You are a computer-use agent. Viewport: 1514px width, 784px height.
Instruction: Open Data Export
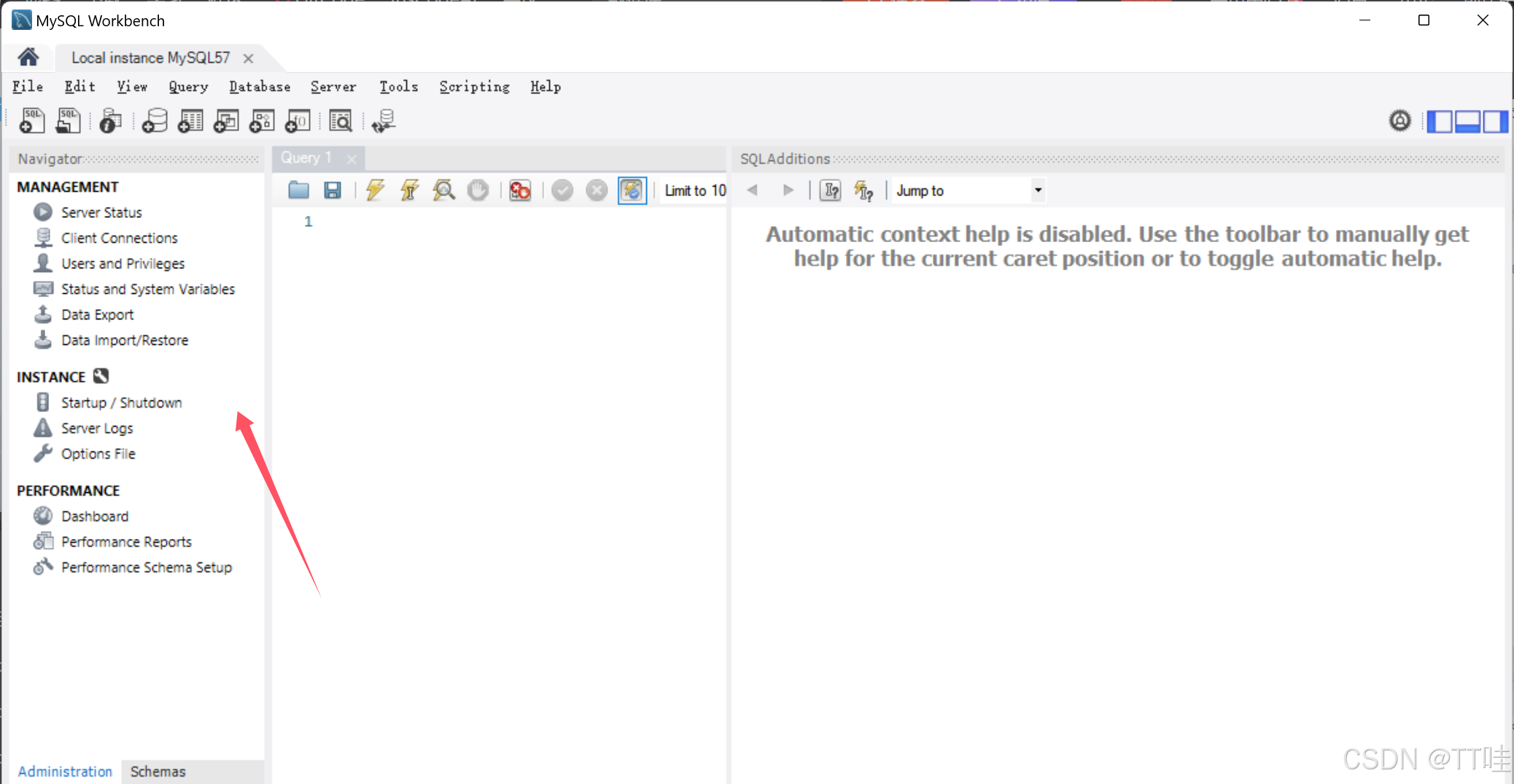98,314
